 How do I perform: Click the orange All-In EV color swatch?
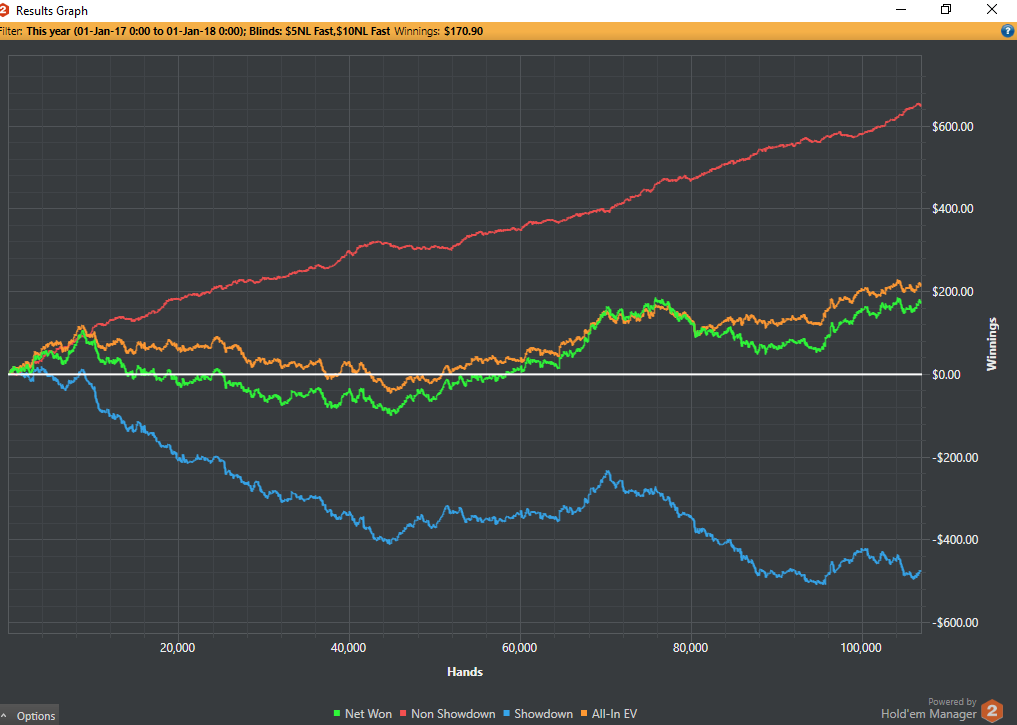point(584,714)
